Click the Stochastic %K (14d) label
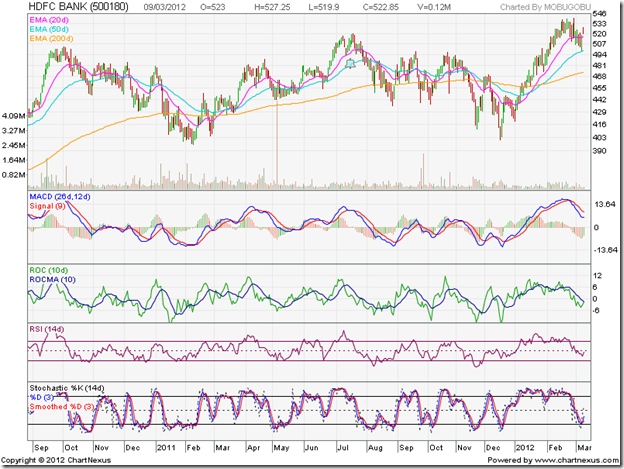Viewport: 624px width, 469px height. coord(67,388)
